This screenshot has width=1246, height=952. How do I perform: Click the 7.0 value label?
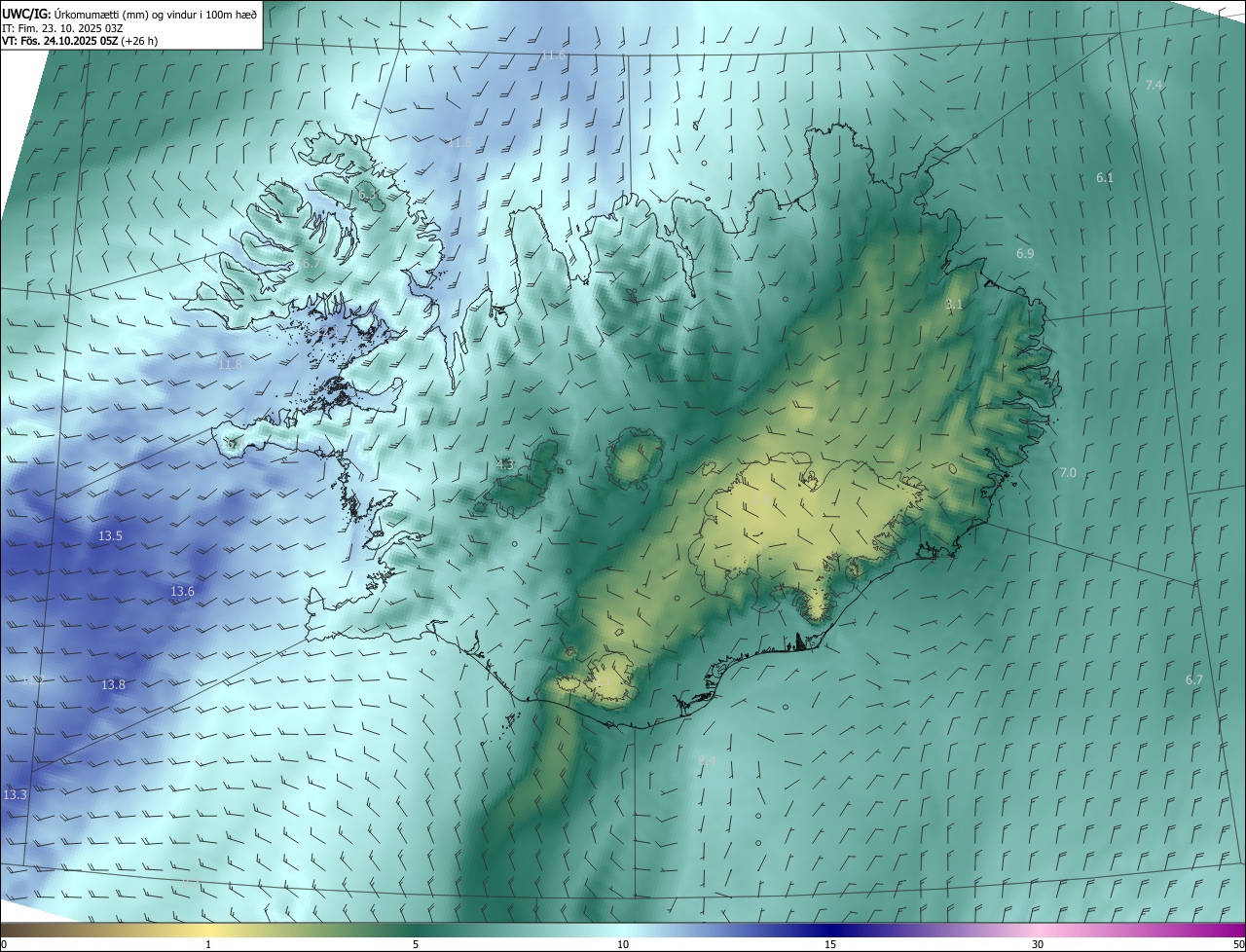[x=1068, y=472]
